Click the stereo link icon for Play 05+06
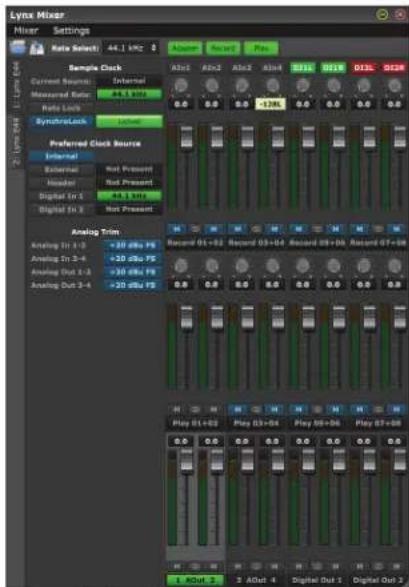The image size is (409, 587). [x=317, y=409]
